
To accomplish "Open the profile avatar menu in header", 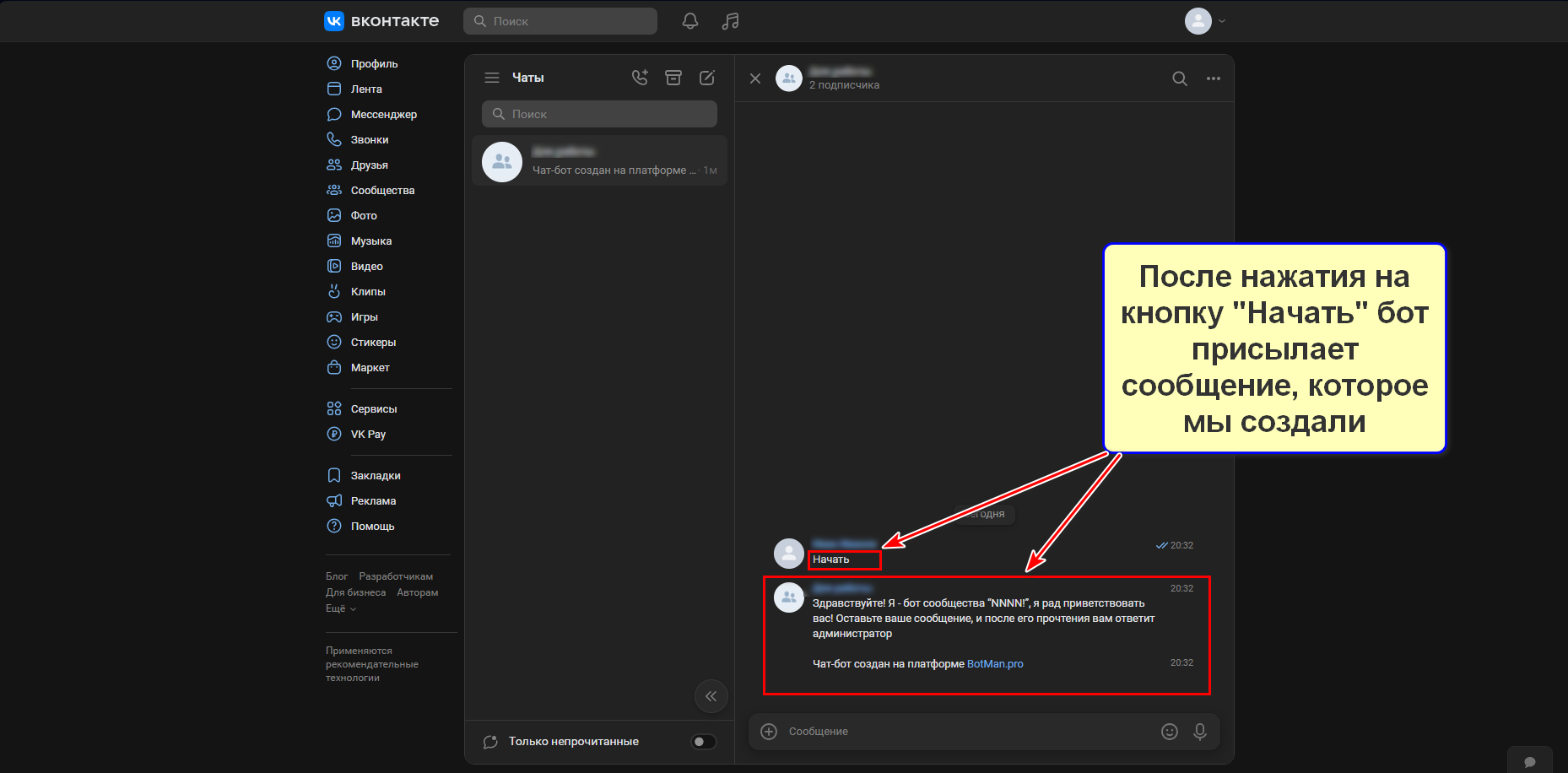I will (x=1205, y=21).
